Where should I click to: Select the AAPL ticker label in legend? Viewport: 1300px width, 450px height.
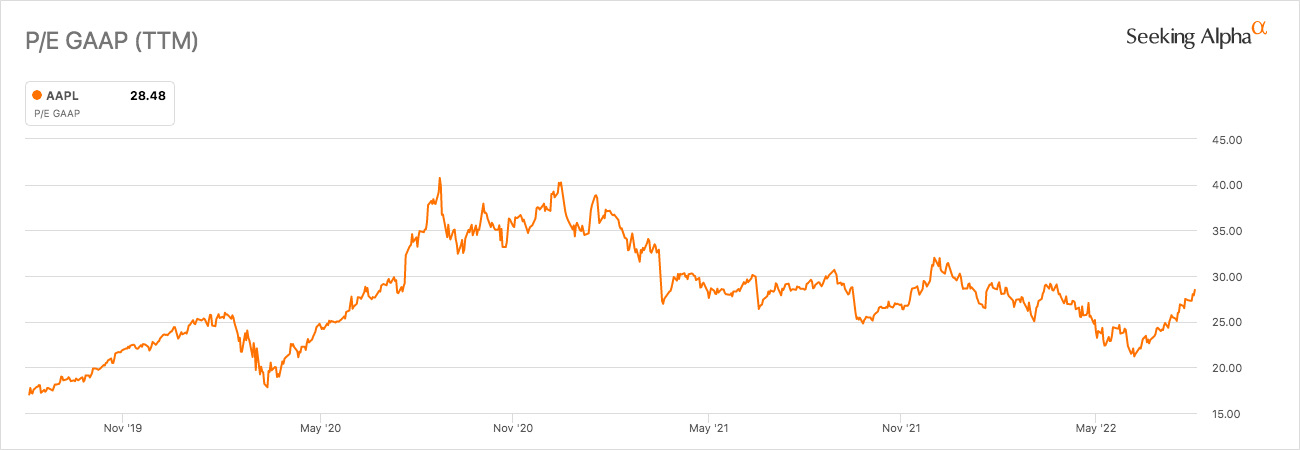point(62,96)
